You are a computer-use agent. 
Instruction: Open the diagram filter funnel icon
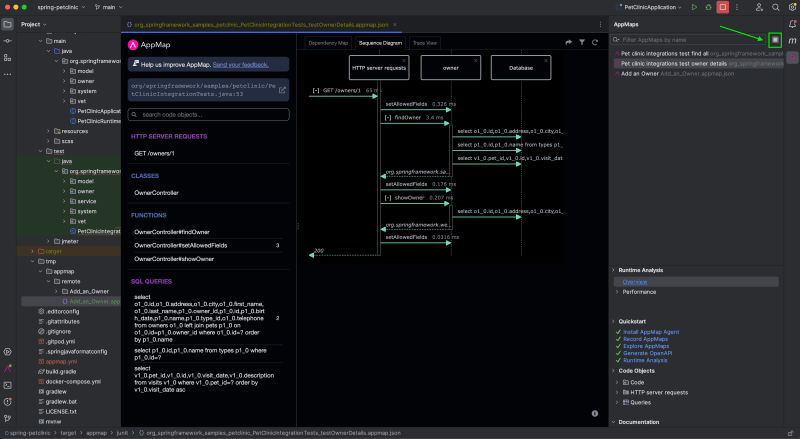[x=582, y=42]
